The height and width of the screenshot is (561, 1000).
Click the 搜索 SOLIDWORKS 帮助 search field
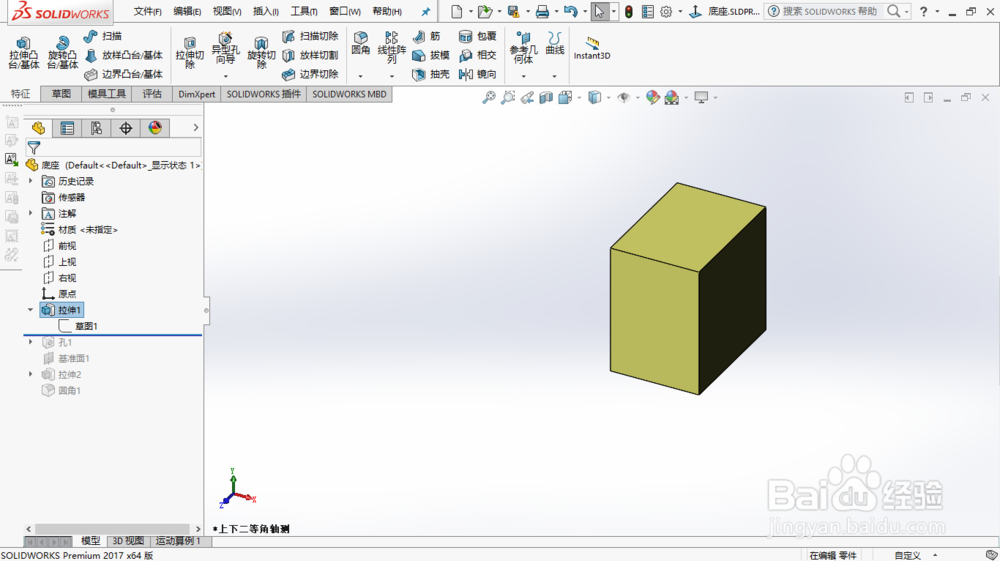coord(830,11)
